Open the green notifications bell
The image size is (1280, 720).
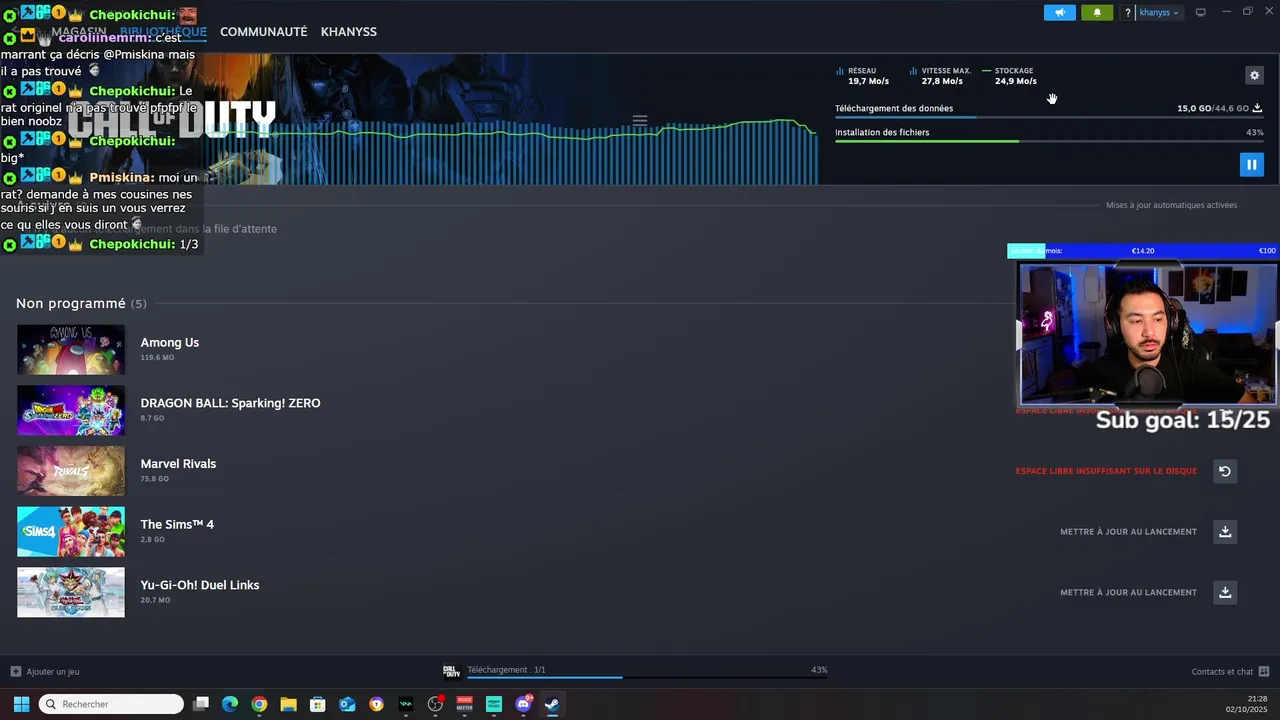[x=1097, y=13]
